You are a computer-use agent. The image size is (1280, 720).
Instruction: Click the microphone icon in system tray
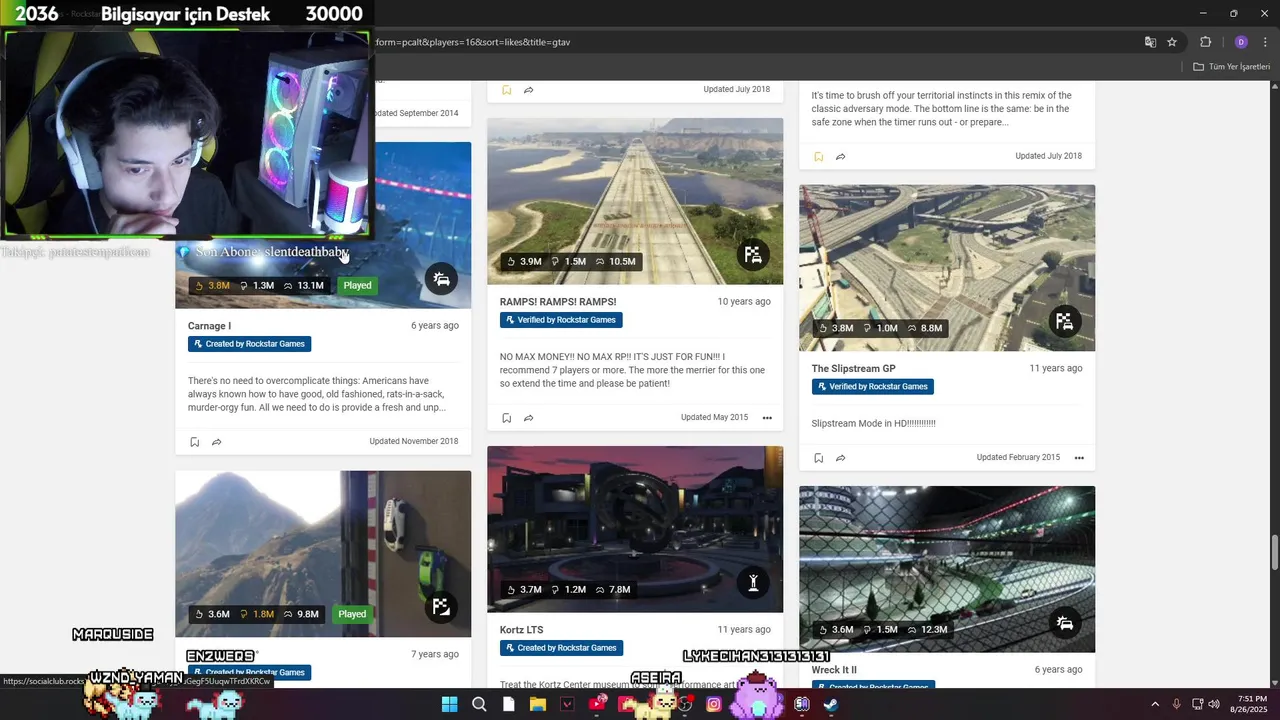[1177, 704]
